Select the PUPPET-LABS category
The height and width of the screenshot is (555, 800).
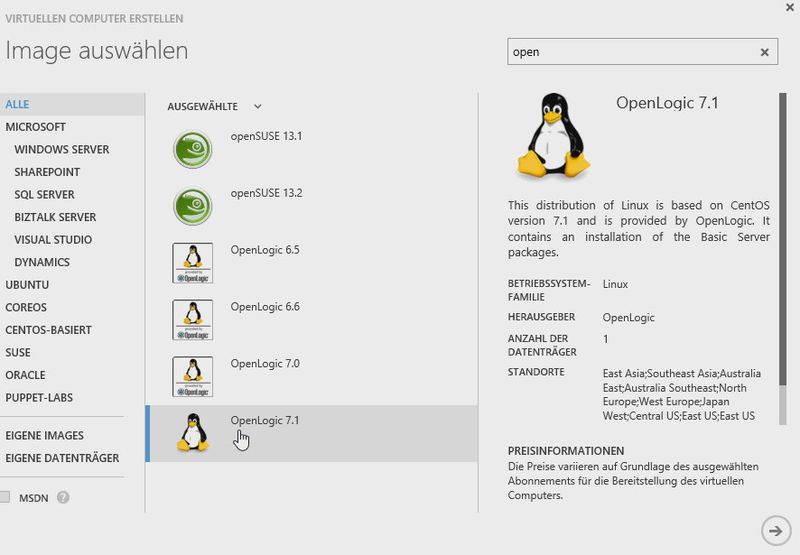pos(39,397)
